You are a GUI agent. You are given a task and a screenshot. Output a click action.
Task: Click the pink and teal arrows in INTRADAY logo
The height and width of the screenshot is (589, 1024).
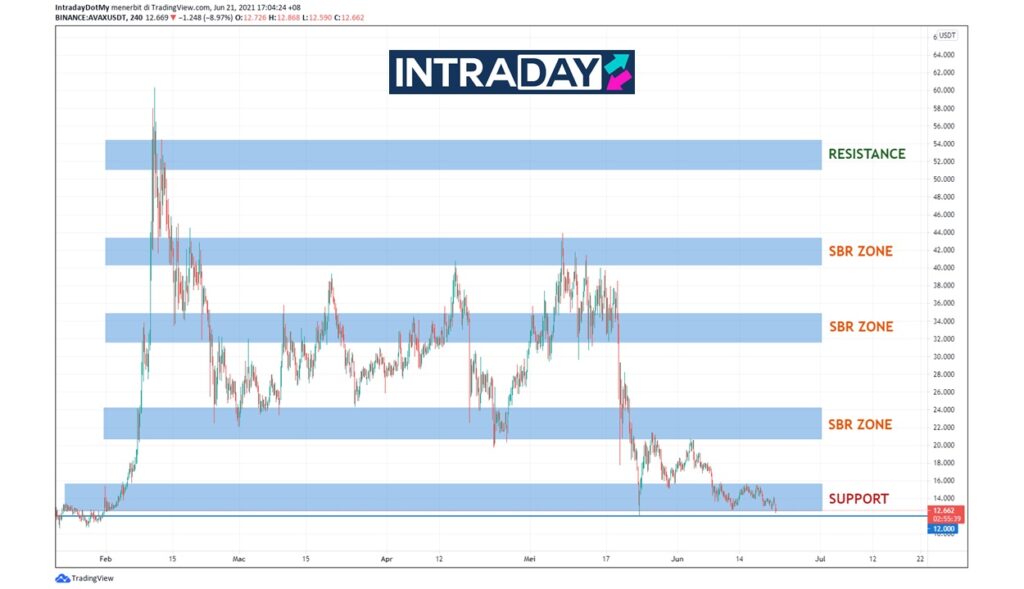click(x=617, y=72)
